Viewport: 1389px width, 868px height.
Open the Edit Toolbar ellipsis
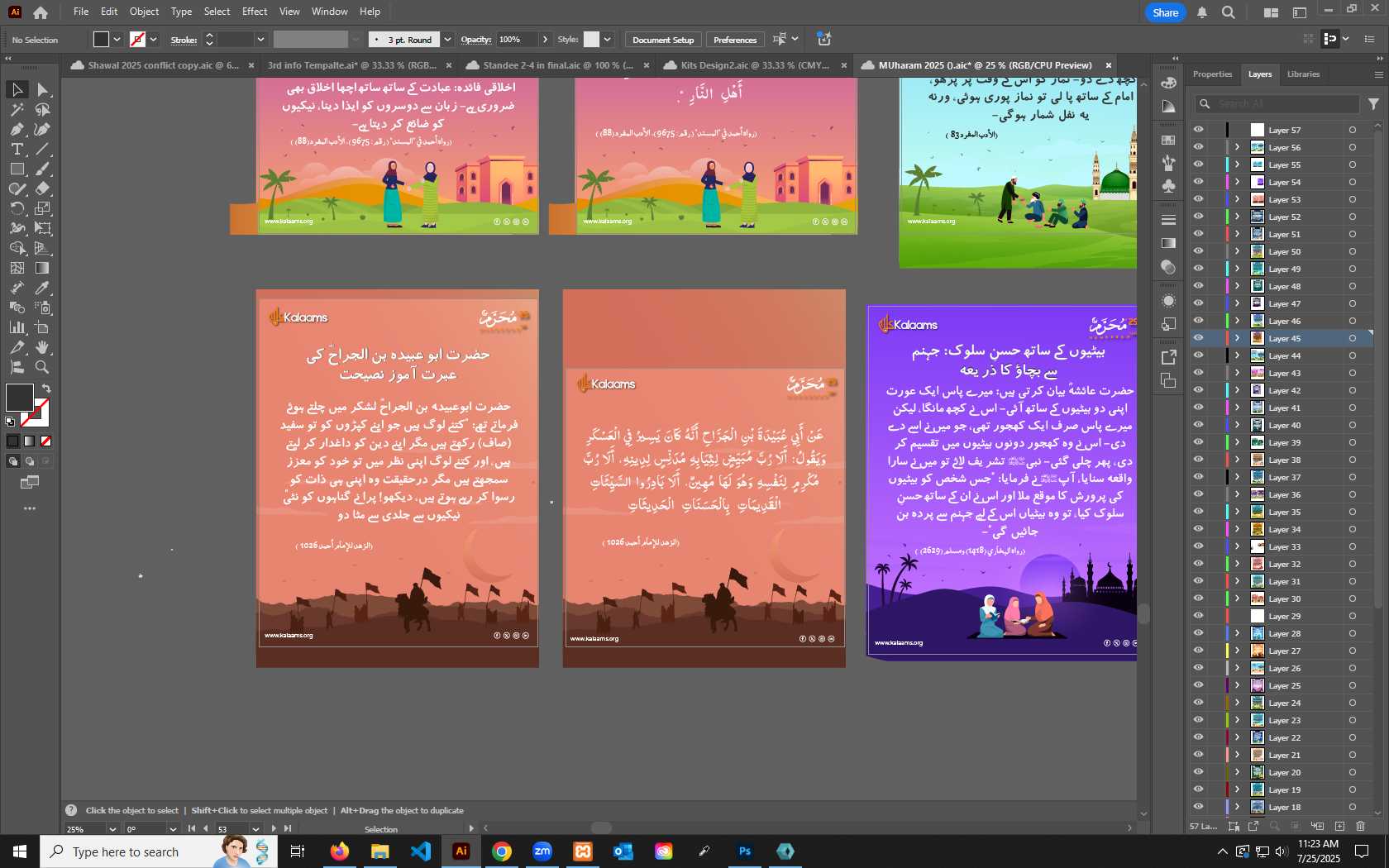pyautogui.click(x=30, y=508)
